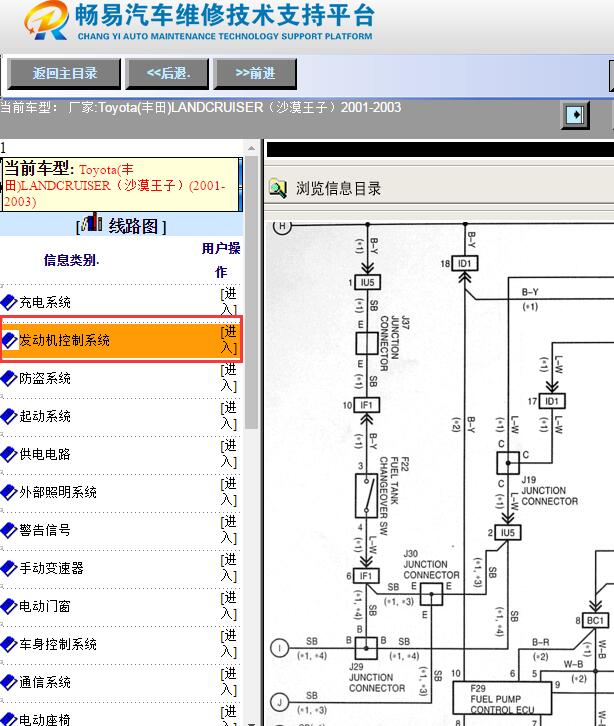Click the 用户操作 column header
This screenshot has height=726, width=614.
(221, 260)
